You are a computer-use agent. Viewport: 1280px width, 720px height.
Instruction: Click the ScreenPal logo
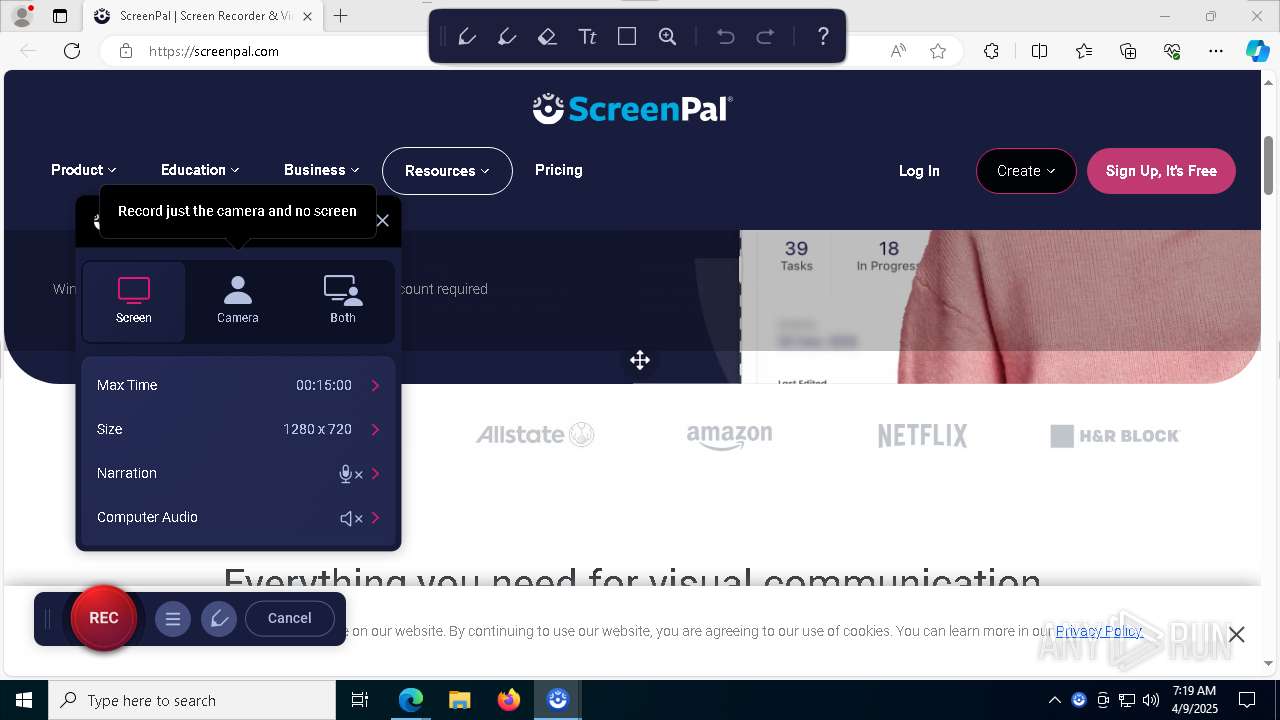pos(633,108)
